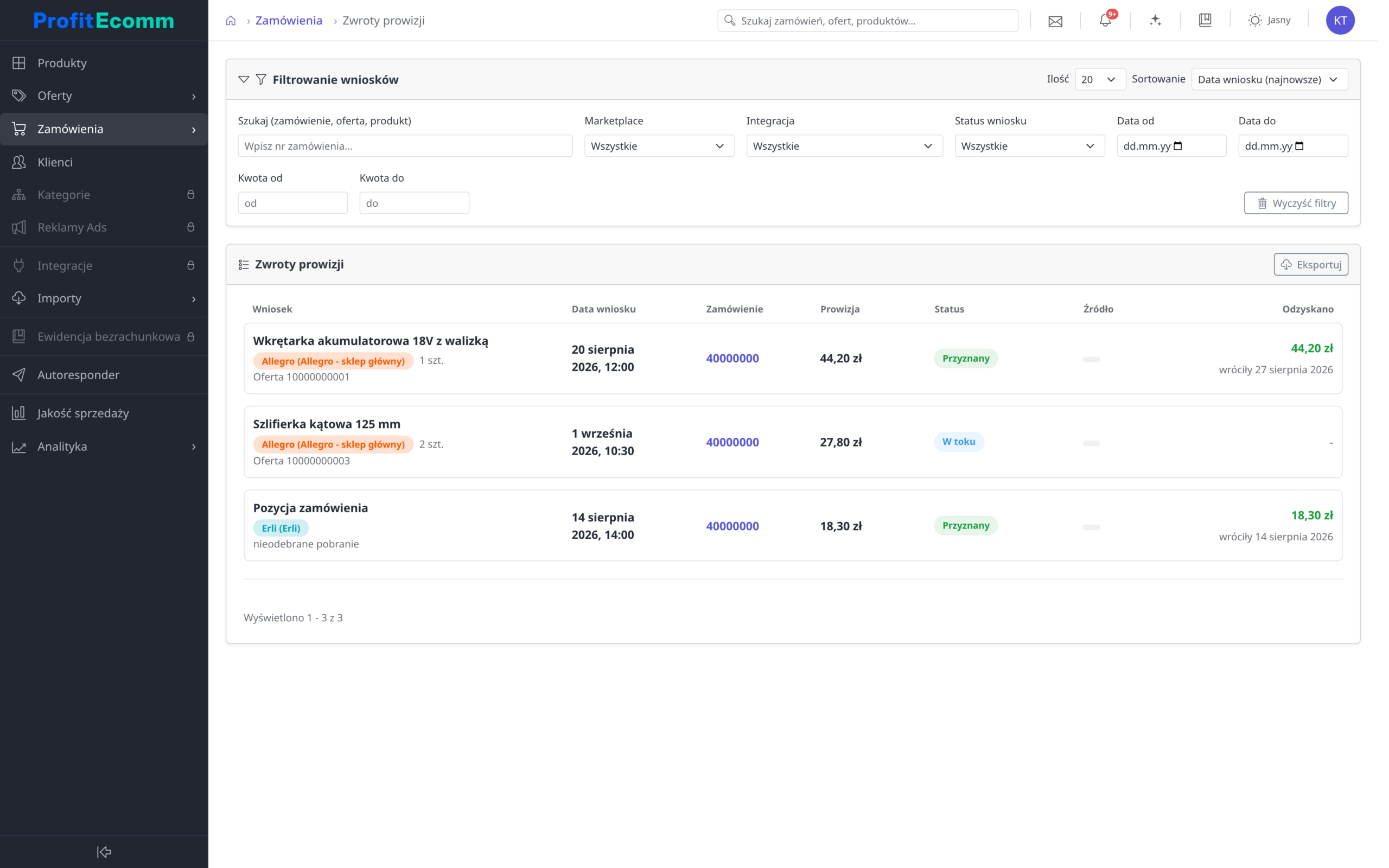Open the Marketplace Wszystkie dropdown
This screenshot has height=868, width=1389.
click(659, 146)
